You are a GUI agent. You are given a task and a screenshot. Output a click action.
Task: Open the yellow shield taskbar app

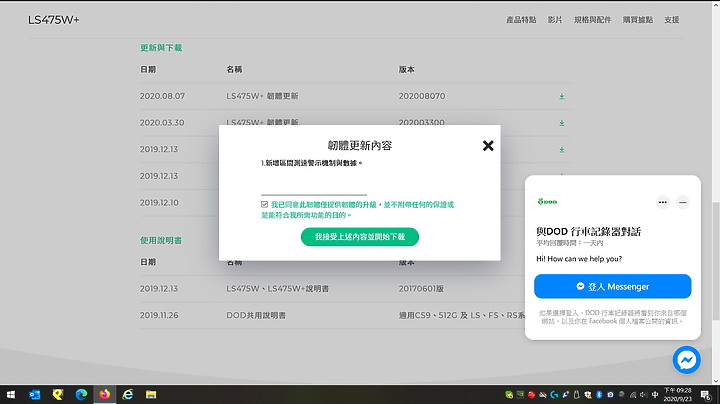58,394
